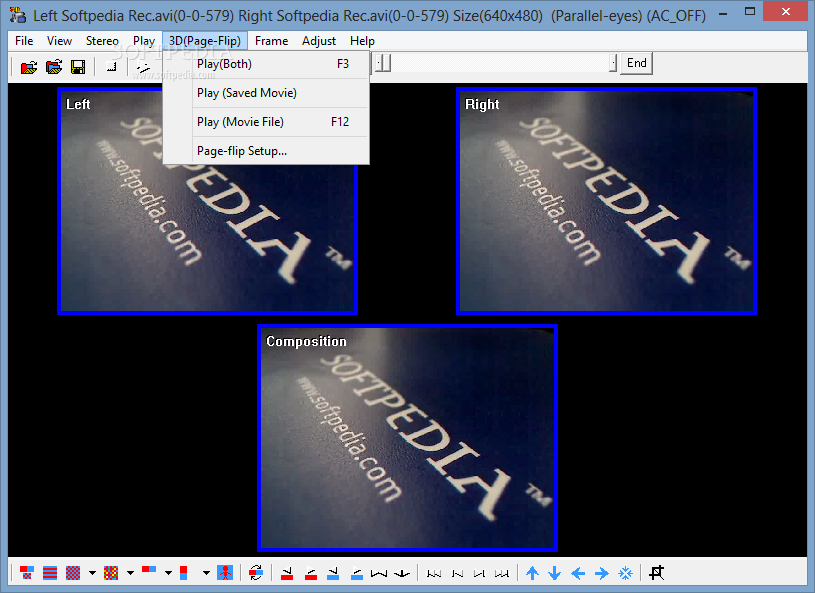Image resolution: width=815 pixels, height=593 pixels.
Task: Click first red-base frame adjust icon
Action: tap(287, 573)
